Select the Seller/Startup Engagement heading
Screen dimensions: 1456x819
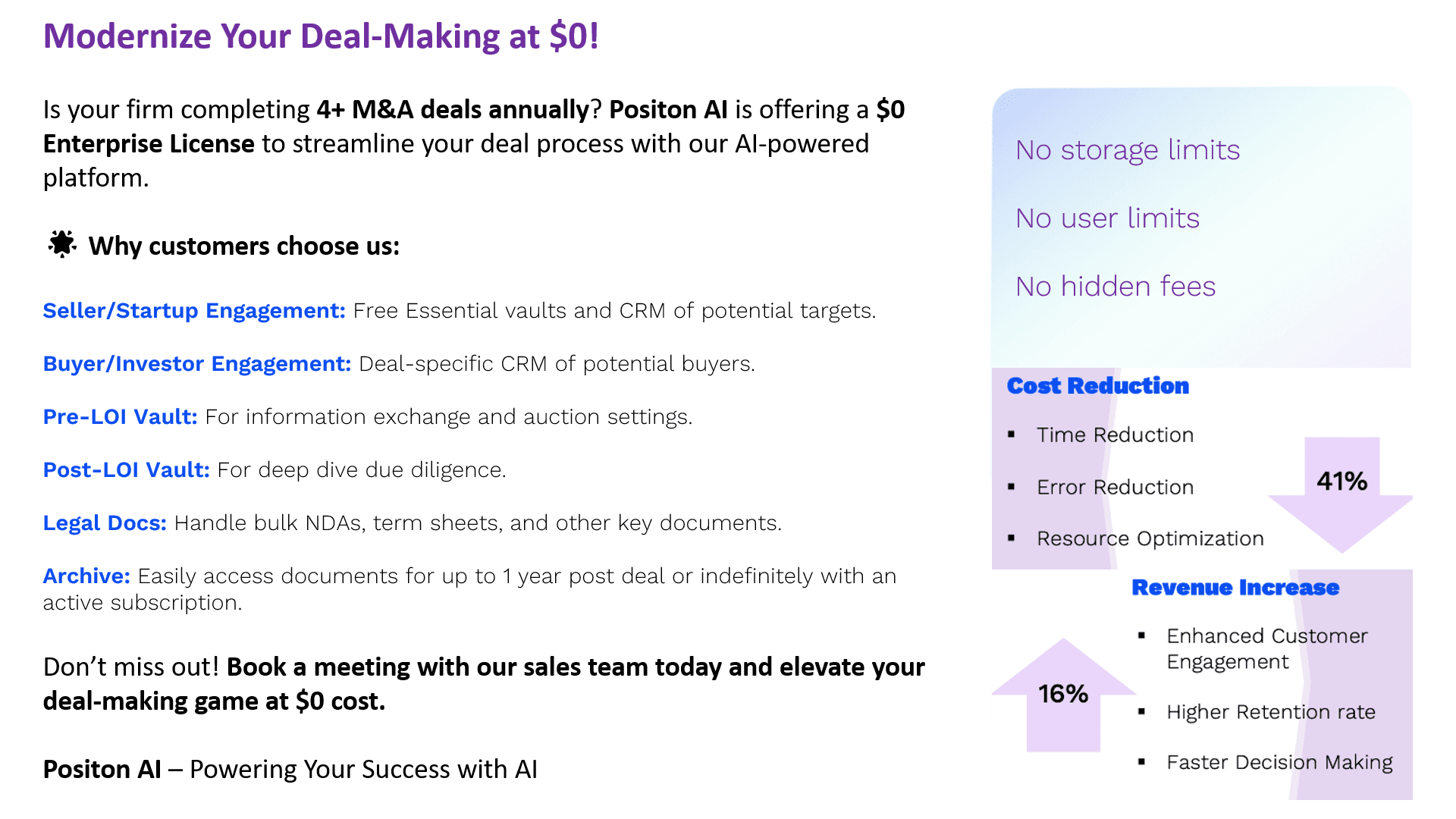pyautogui.click(x=194, y=311)
